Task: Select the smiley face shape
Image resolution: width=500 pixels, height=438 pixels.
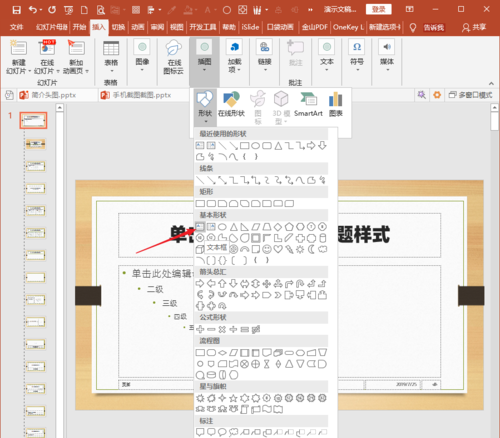Action: coord(267,249)
